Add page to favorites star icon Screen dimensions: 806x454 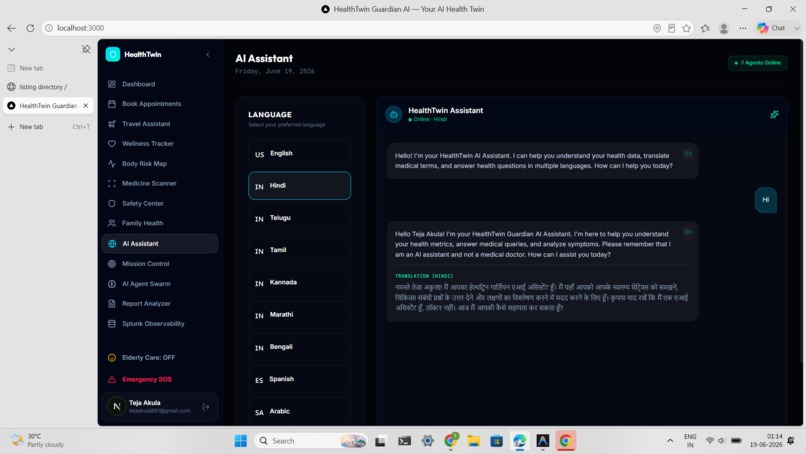(686, 28)
